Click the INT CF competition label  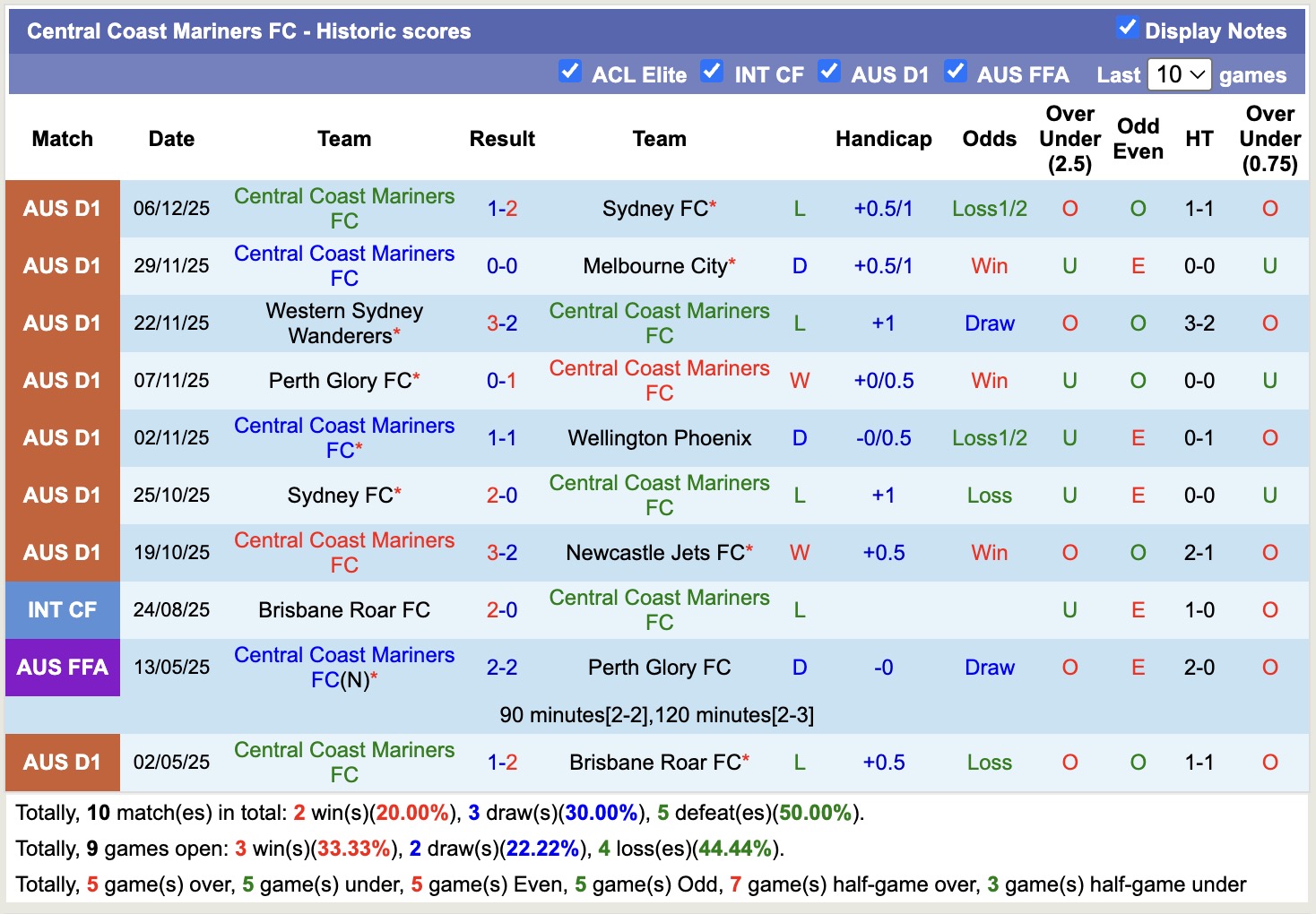(x=62, y=610)
